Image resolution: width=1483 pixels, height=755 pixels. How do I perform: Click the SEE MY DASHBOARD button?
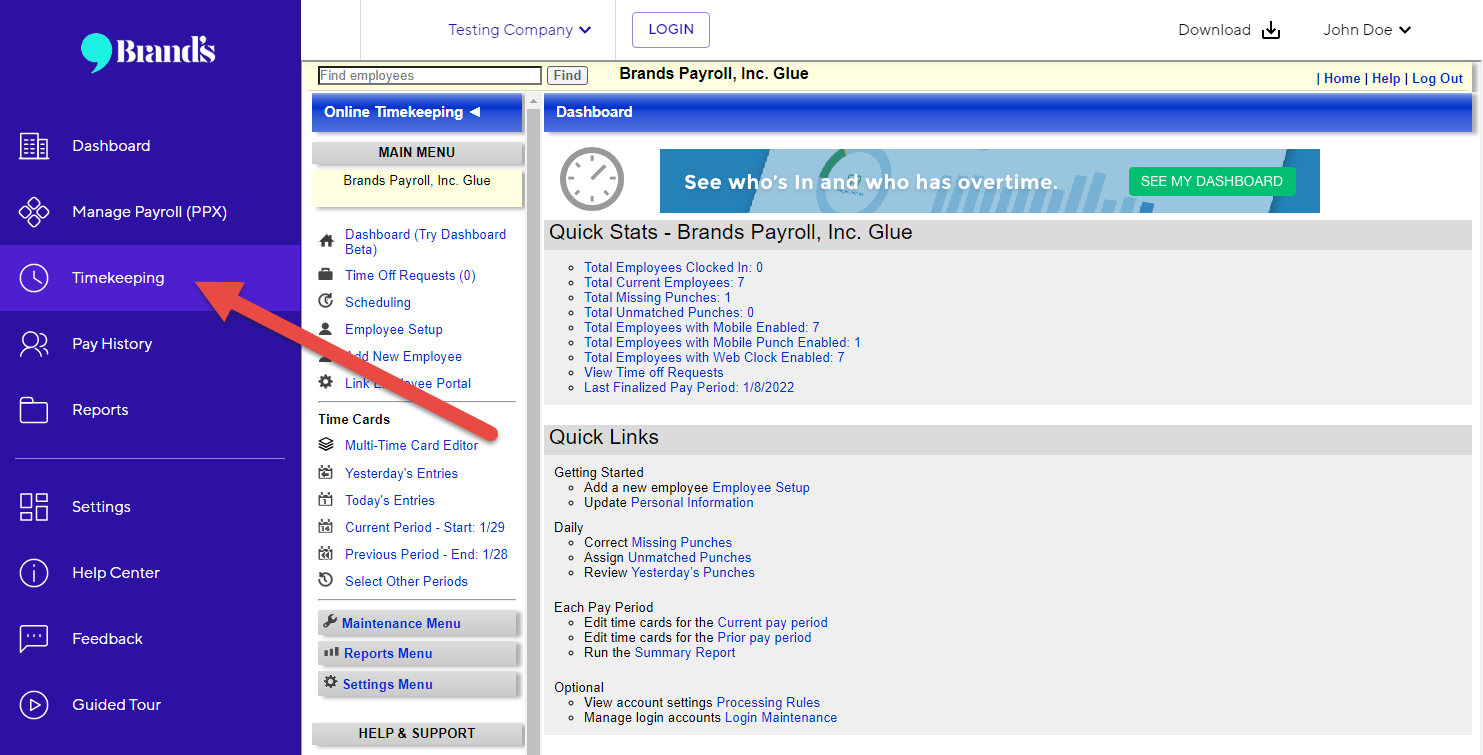click(x=1212, y=181)
